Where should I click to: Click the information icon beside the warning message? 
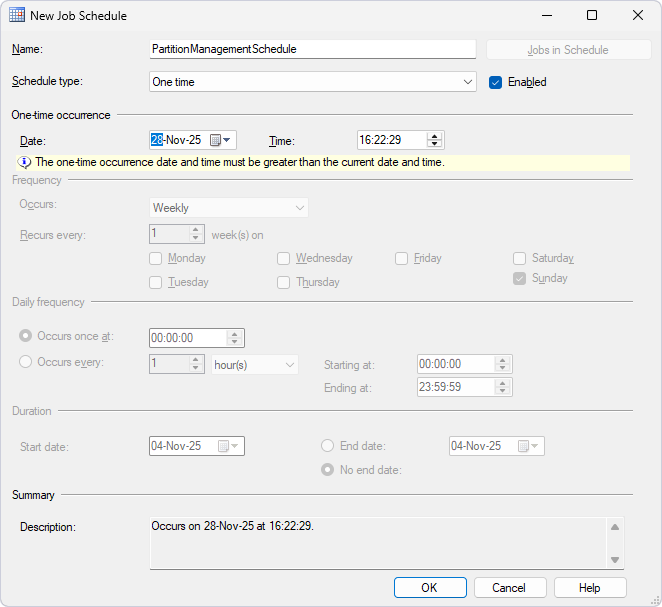(x=24, y=162)
